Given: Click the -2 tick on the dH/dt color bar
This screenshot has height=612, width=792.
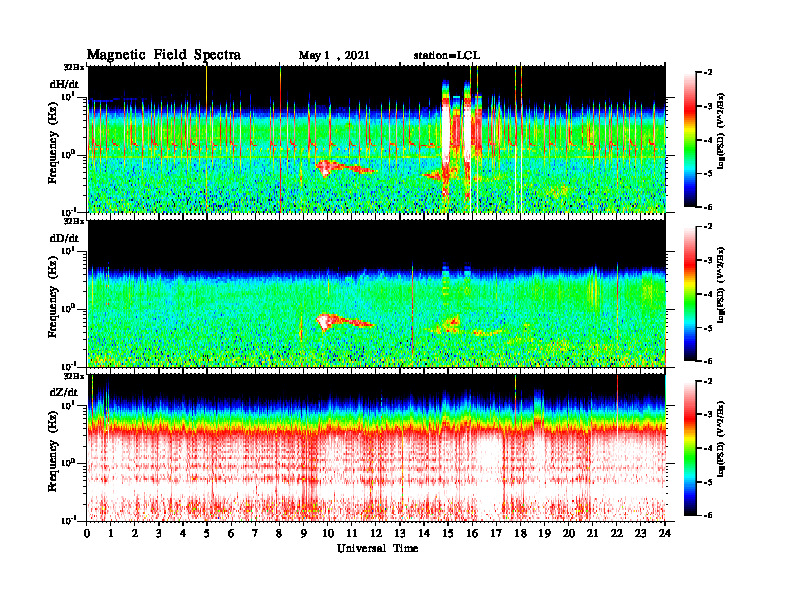Looking at the screenshot, I should click(x=708, y=73).
